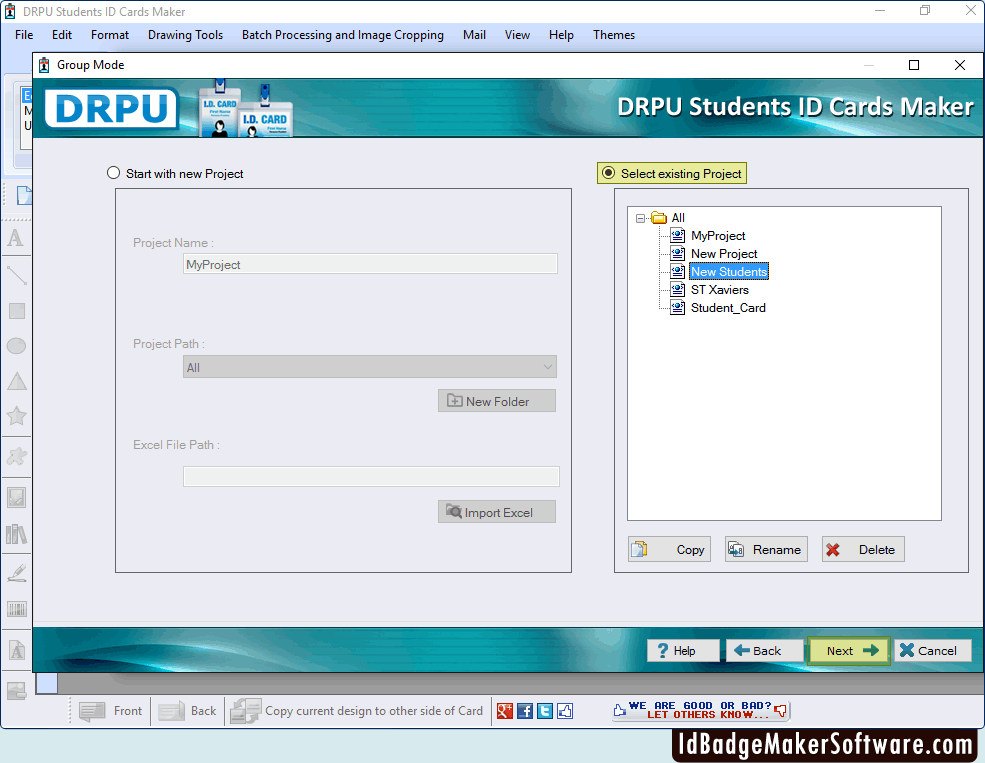Open the Edit menu
985x763 pixels.
tap(62, 35)
